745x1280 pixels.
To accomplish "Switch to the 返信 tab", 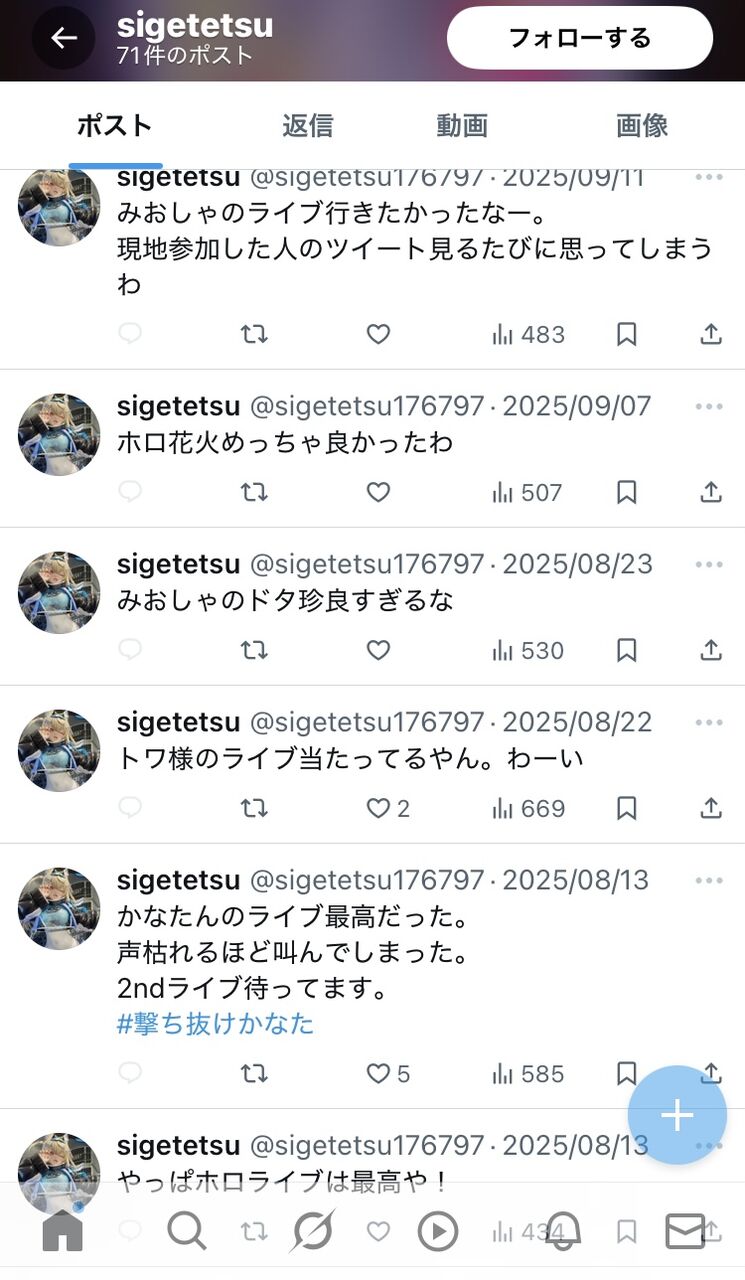I will click(307, 126).
